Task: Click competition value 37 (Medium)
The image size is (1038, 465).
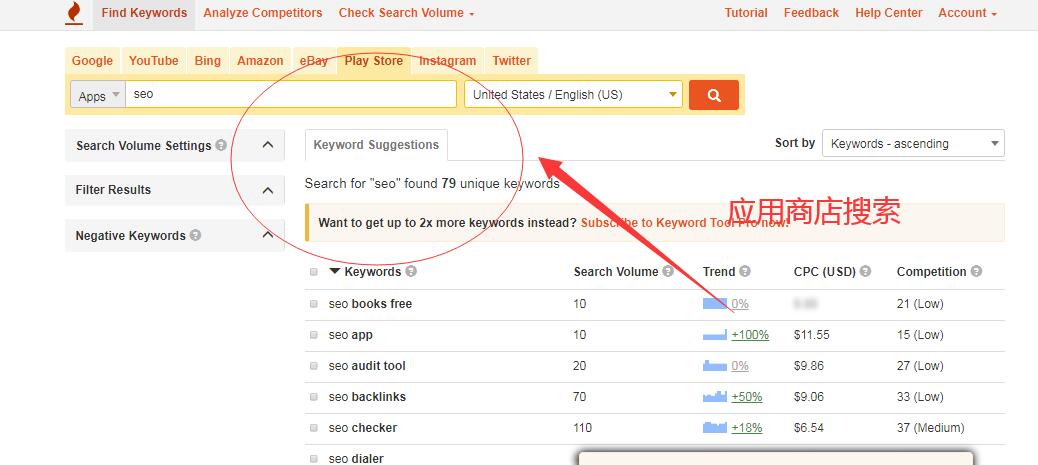Action: 931,428
